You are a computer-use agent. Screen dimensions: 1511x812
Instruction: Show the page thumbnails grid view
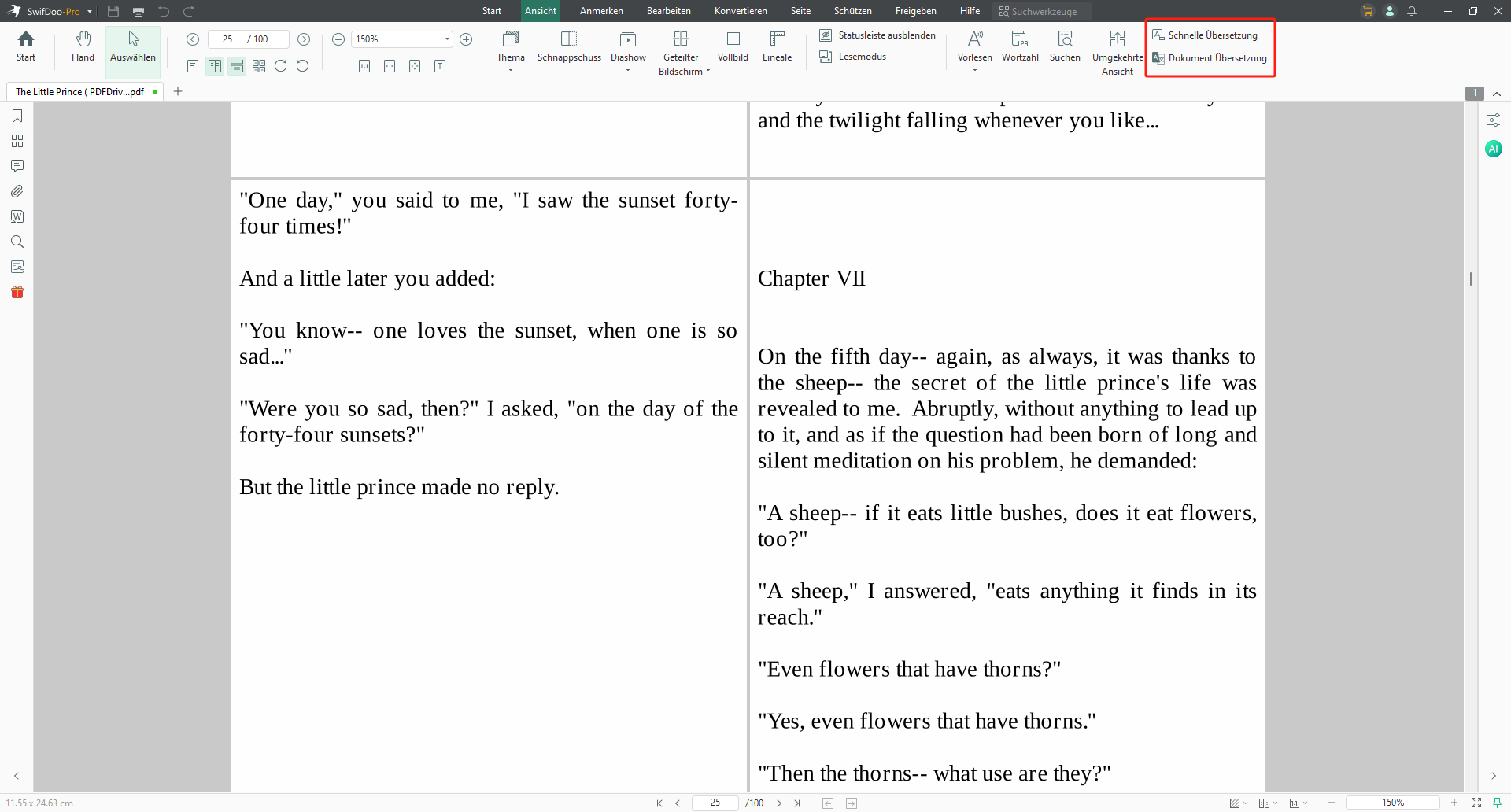click(x=259, y=66)
